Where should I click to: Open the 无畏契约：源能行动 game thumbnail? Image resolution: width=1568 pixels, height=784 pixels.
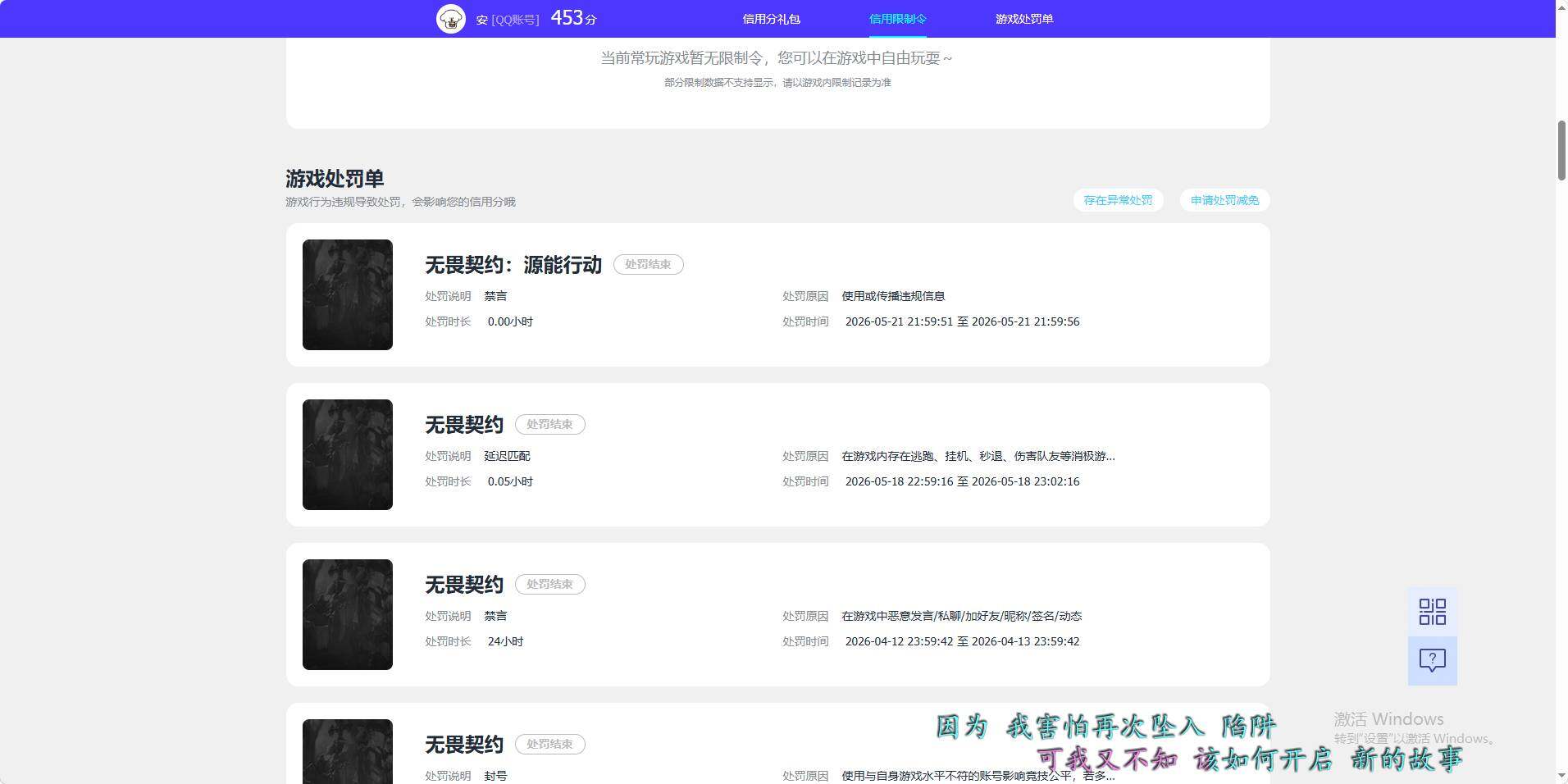tap(348, 294)
